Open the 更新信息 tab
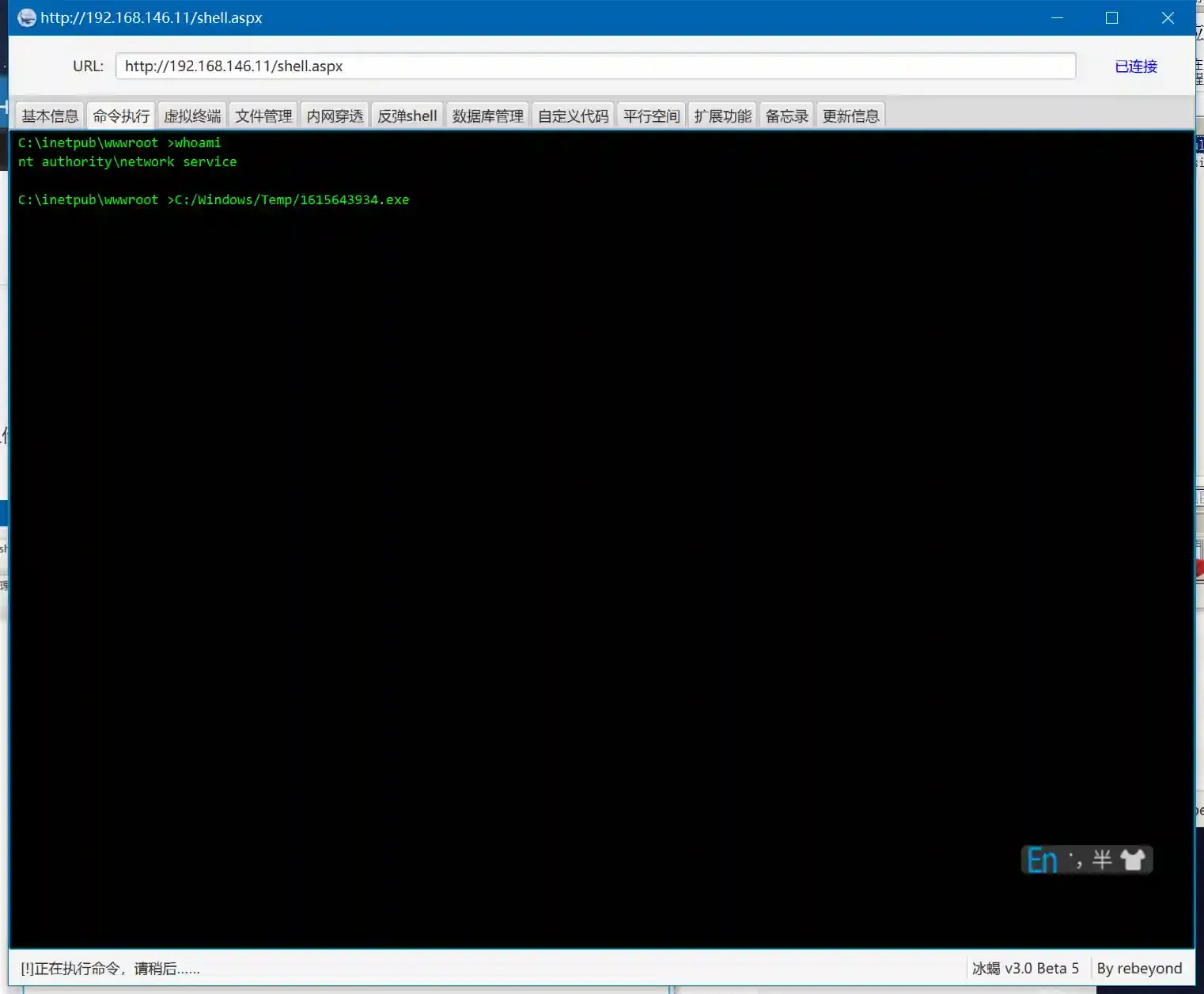 [850, 116]
